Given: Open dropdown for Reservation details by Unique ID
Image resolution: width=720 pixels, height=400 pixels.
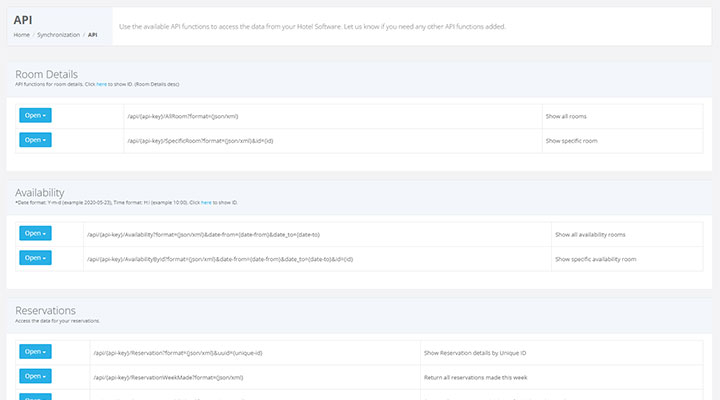Looking at the screenshot, I should pyautogui.click(x=35, y=351).
